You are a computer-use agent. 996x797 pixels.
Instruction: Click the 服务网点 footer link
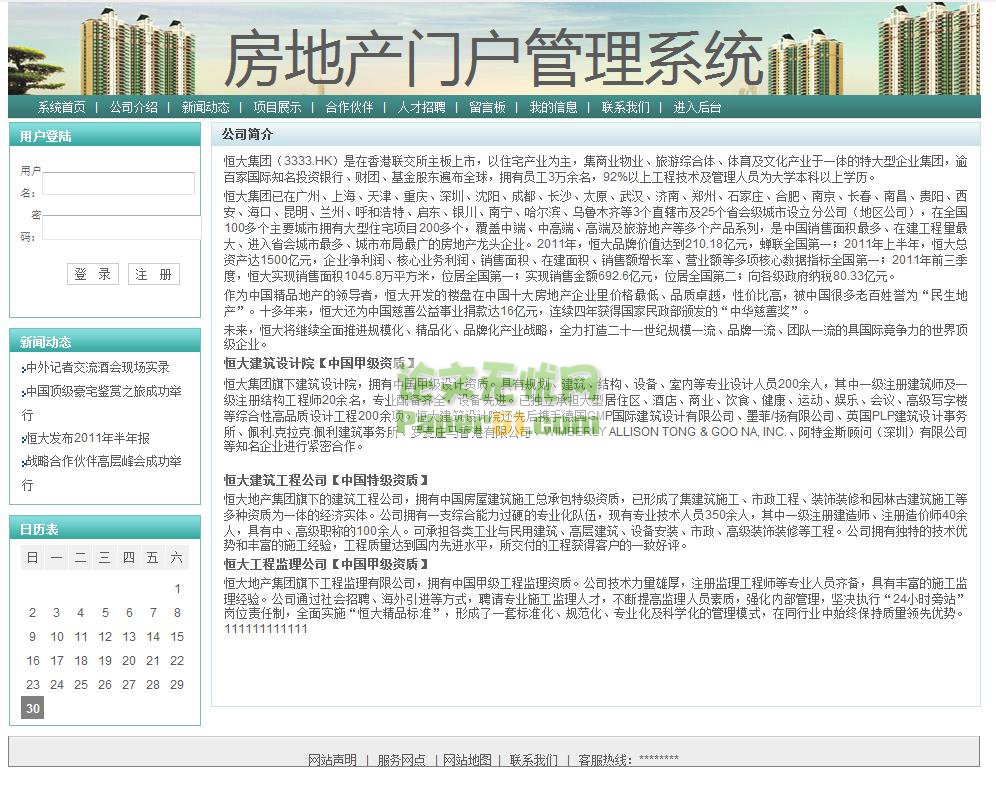pos(401,760)
